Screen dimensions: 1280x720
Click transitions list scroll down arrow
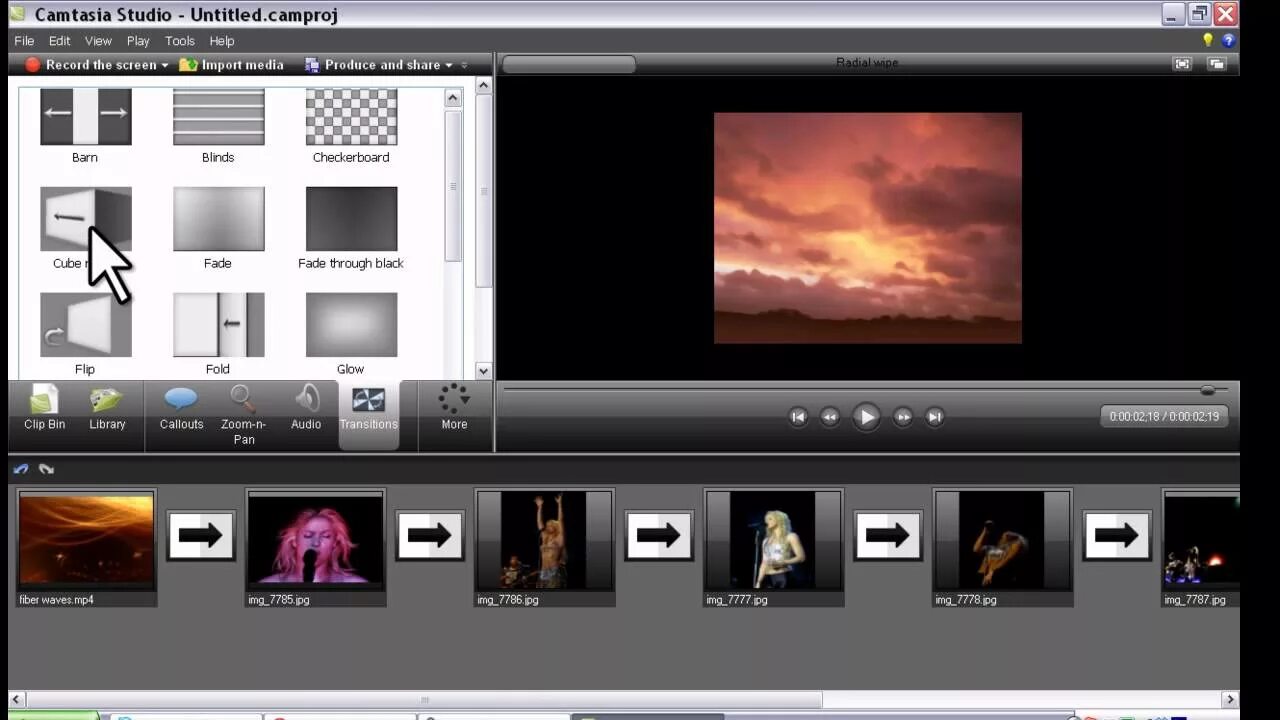coord(484,370)
